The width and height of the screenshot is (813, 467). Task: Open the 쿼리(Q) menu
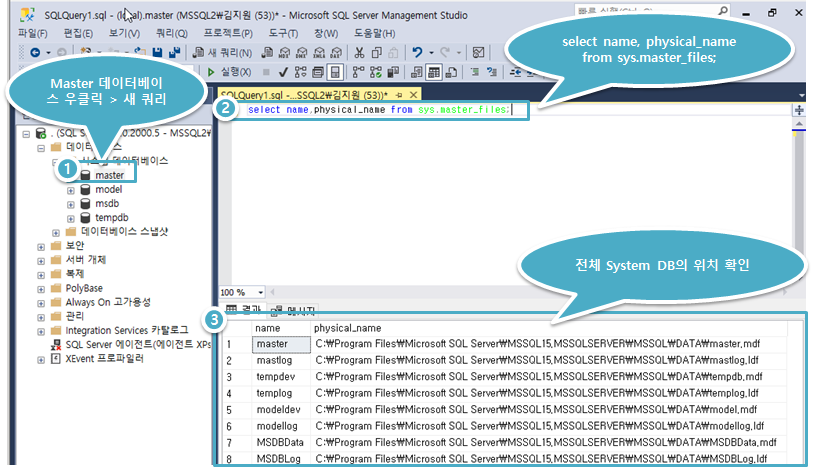click(x=172, y=33)
